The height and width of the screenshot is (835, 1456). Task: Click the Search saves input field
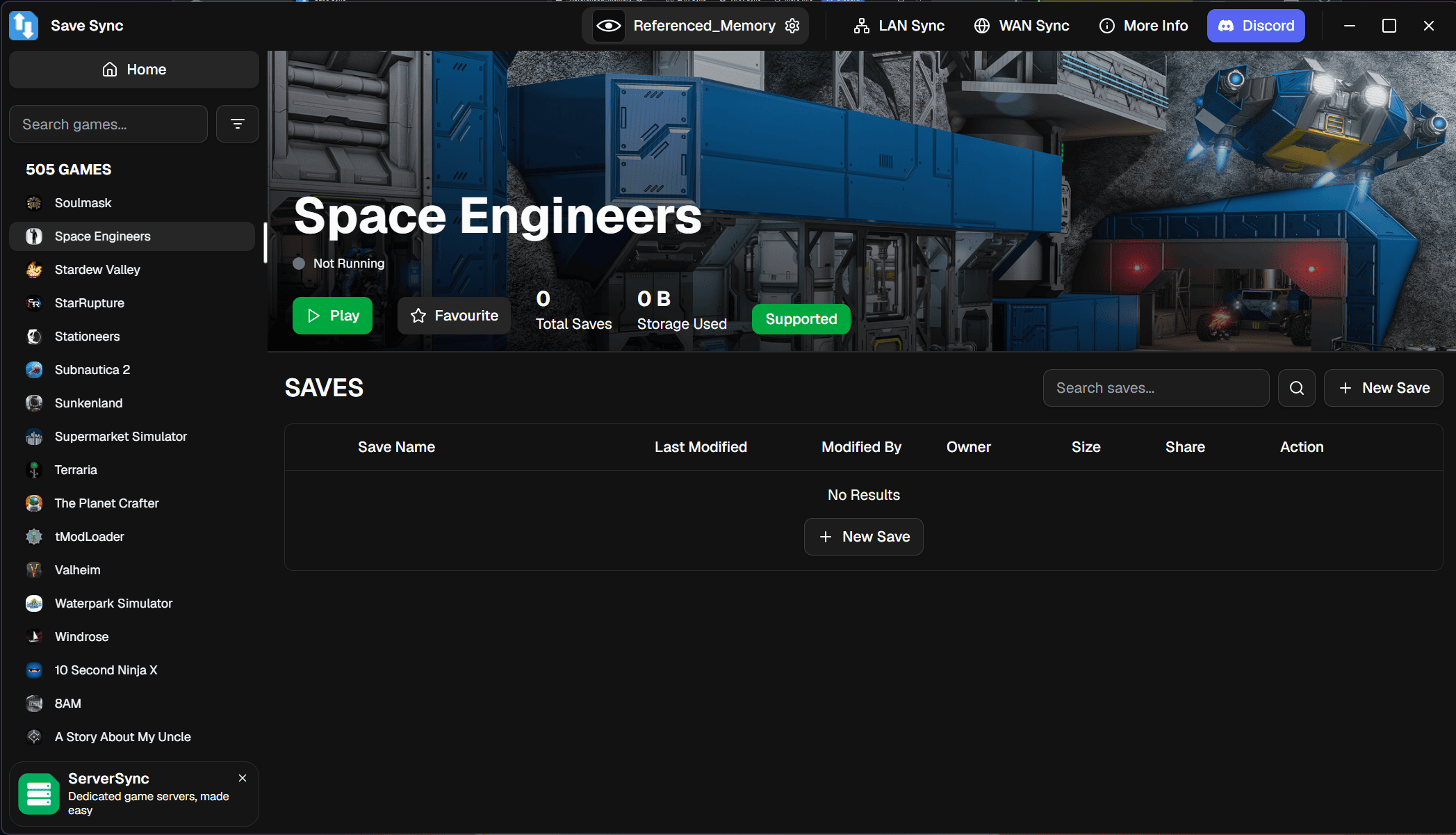pos(1156,388)
